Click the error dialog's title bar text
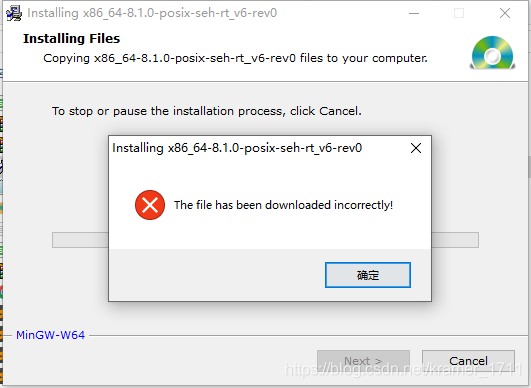531x388 pixels. [237, 148]
